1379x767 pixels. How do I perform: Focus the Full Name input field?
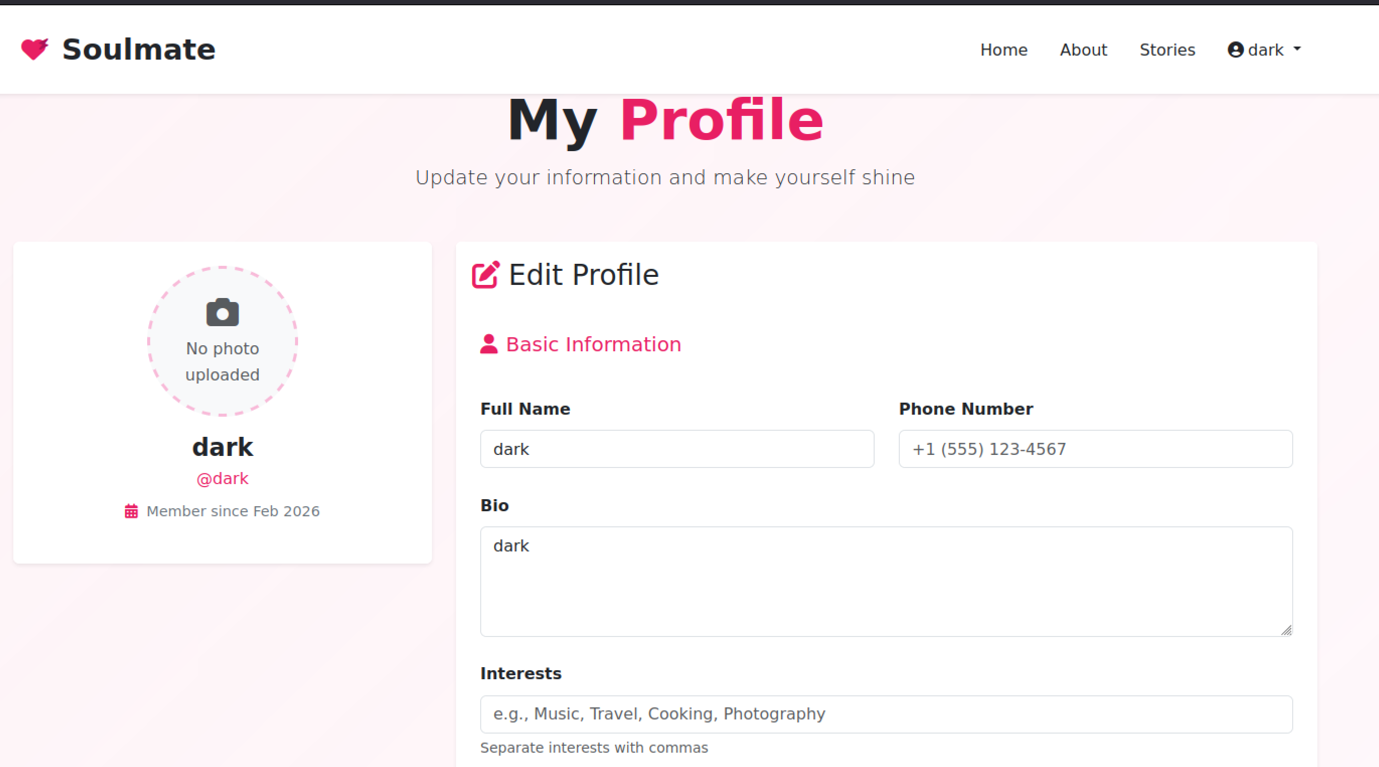(x=677, y=449)
